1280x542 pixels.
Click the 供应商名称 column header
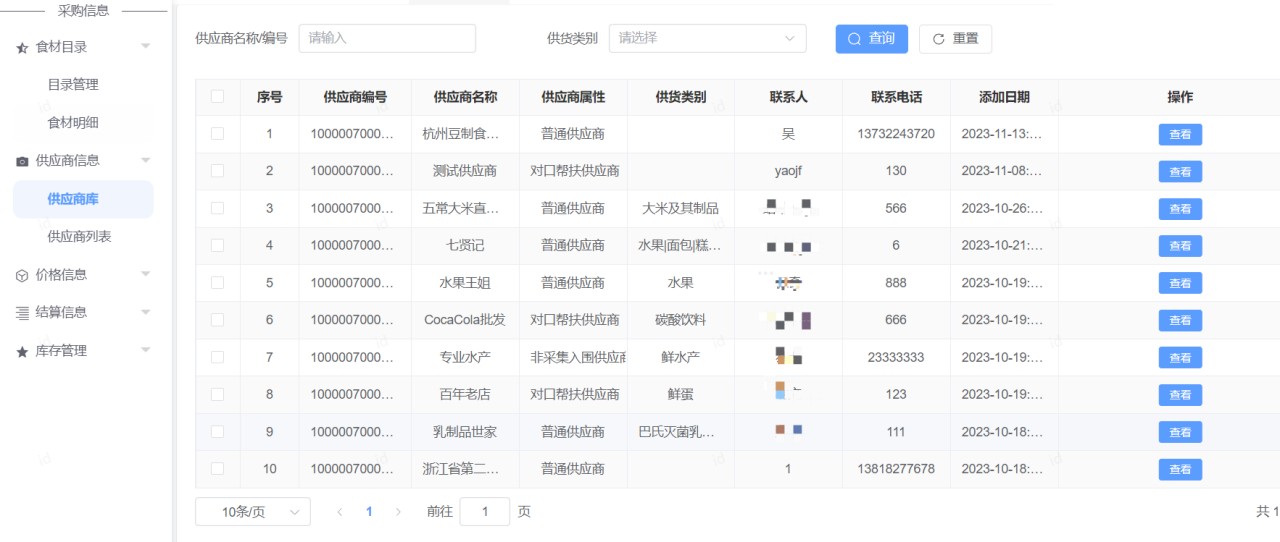click(x=465, y=97)
